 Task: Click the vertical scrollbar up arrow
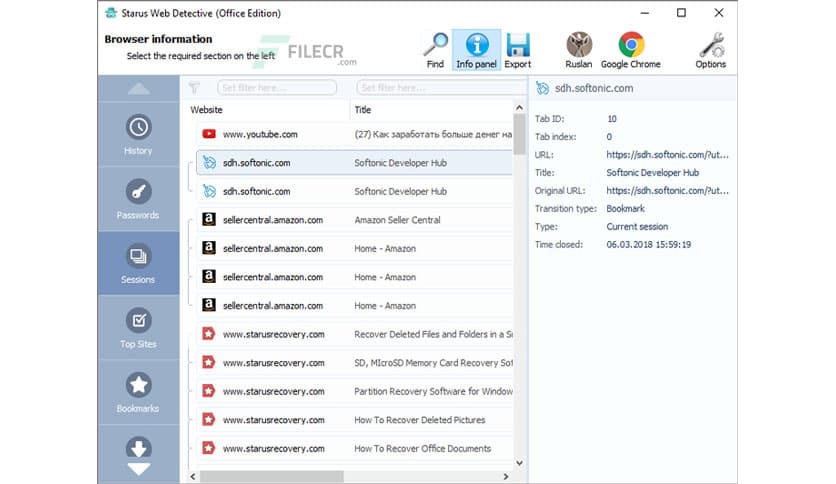coord(519,108)
